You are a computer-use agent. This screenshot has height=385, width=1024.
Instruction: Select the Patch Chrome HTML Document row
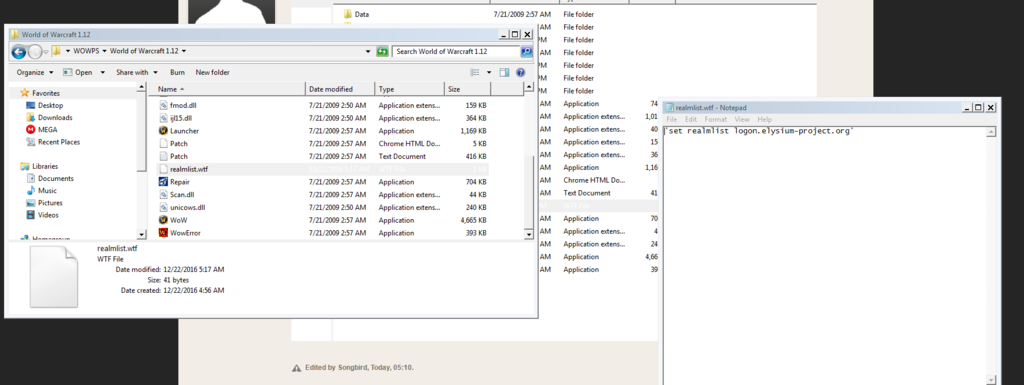click(324, 144)
